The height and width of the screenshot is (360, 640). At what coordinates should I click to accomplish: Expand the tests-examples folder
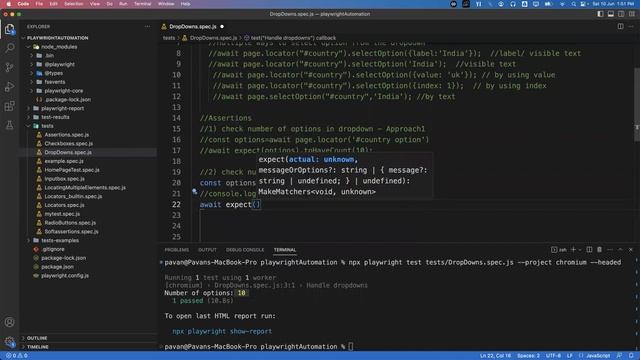click(x=60, y=240)
